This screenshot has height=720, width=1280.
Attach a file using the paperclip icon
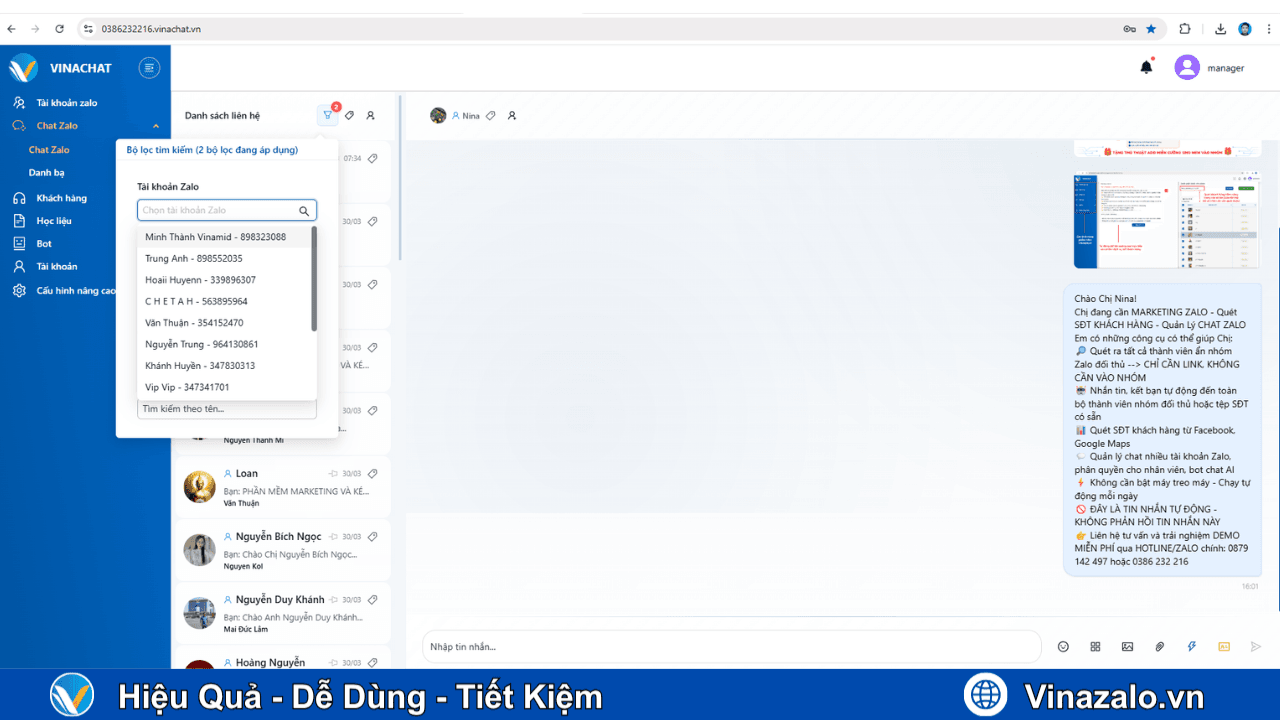(1159, 646)
